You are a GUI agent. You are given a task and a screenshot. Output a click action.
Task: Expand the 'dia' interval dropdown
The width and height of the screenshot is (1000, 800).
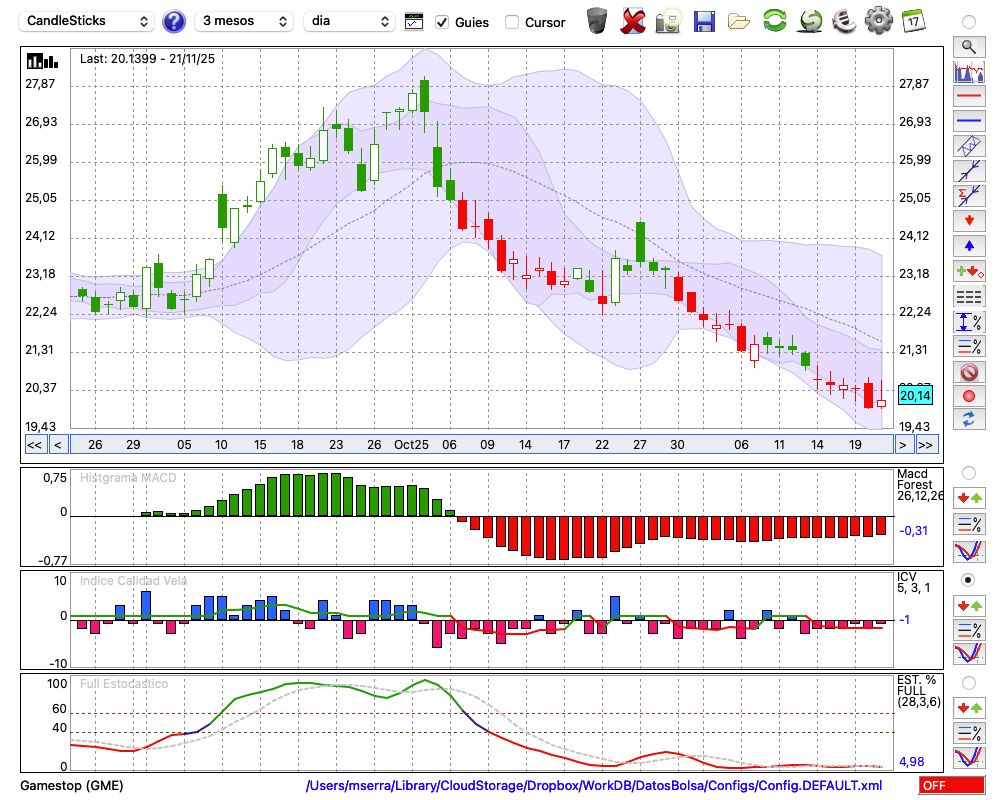tap(350, 21)
